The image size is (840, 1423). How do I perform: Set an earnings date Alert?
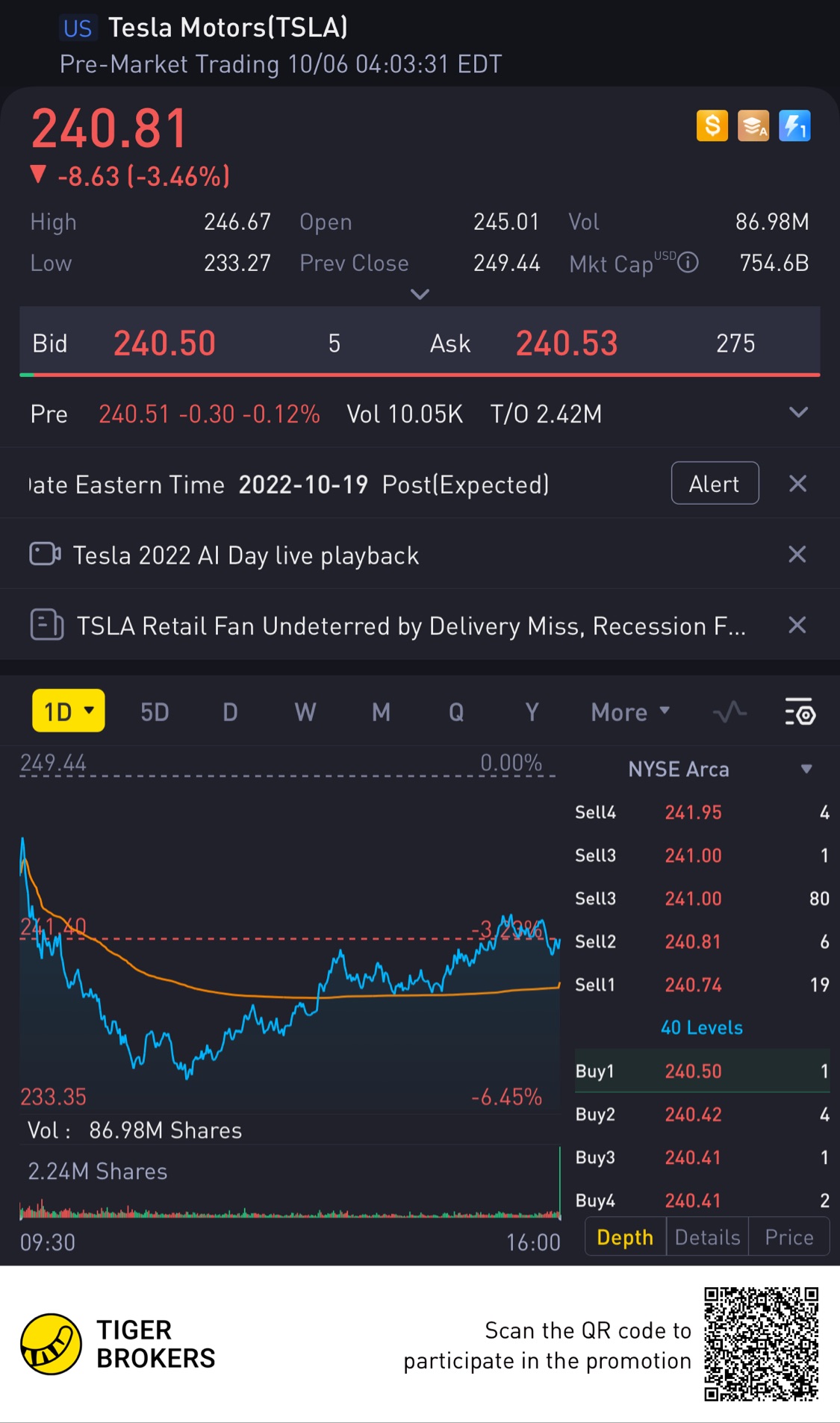(x=715, y=483)
